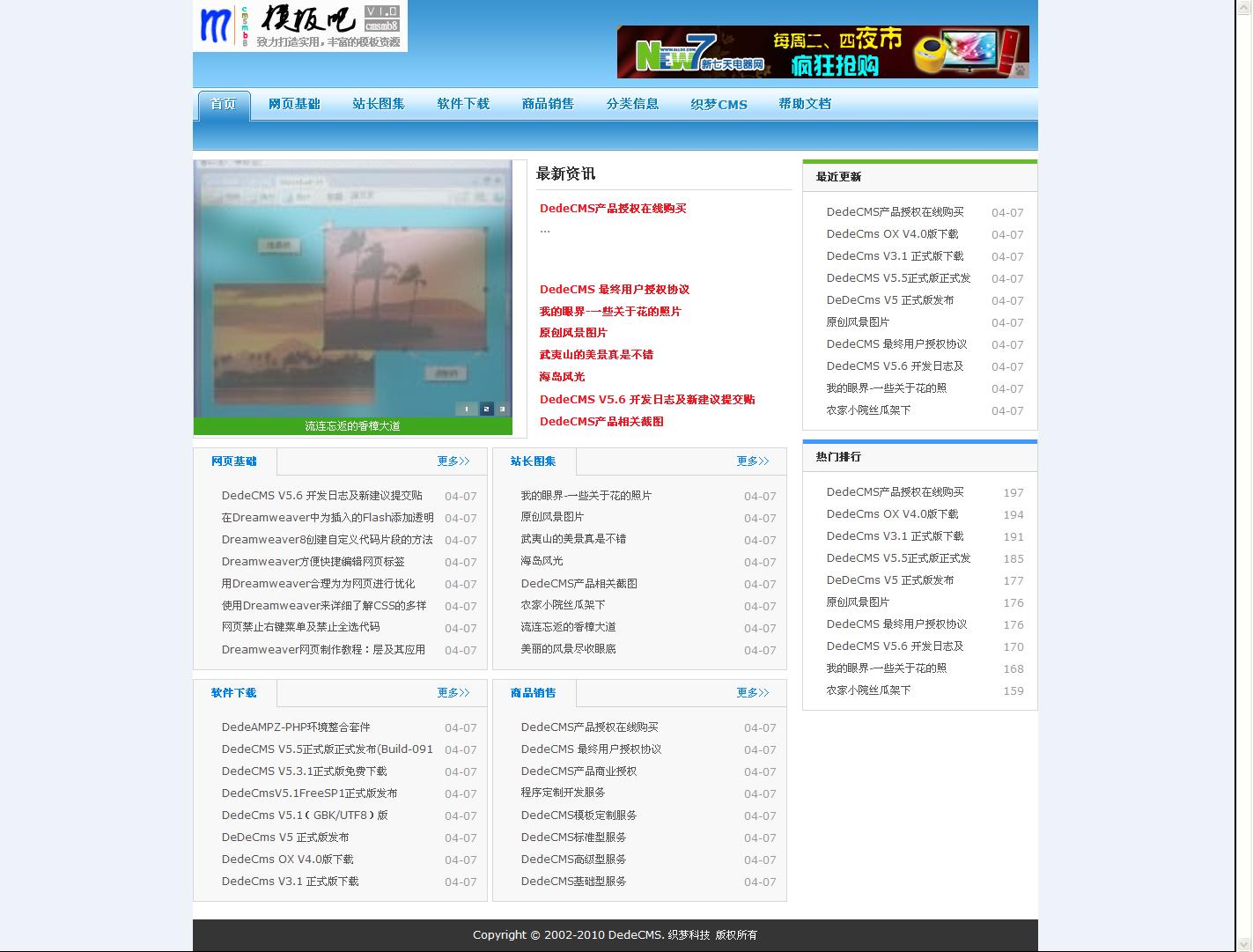Open 程序定制开发服务 product link
Viewport: 1253px width, 952px height.
pyautogui.click(x=563, y=793)
